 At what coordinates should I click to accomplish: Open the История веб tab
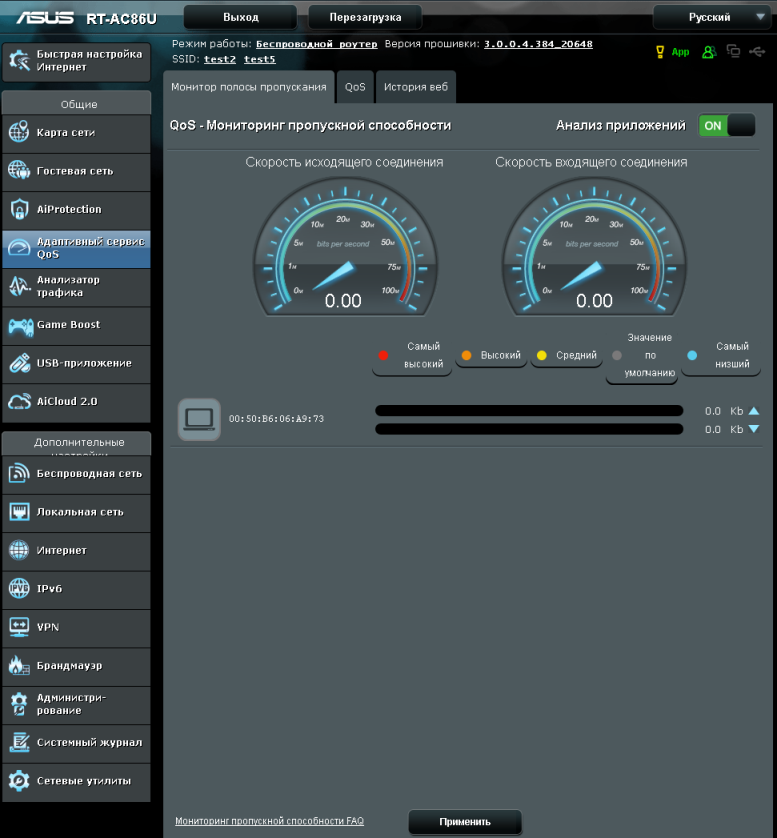point(416,87)
